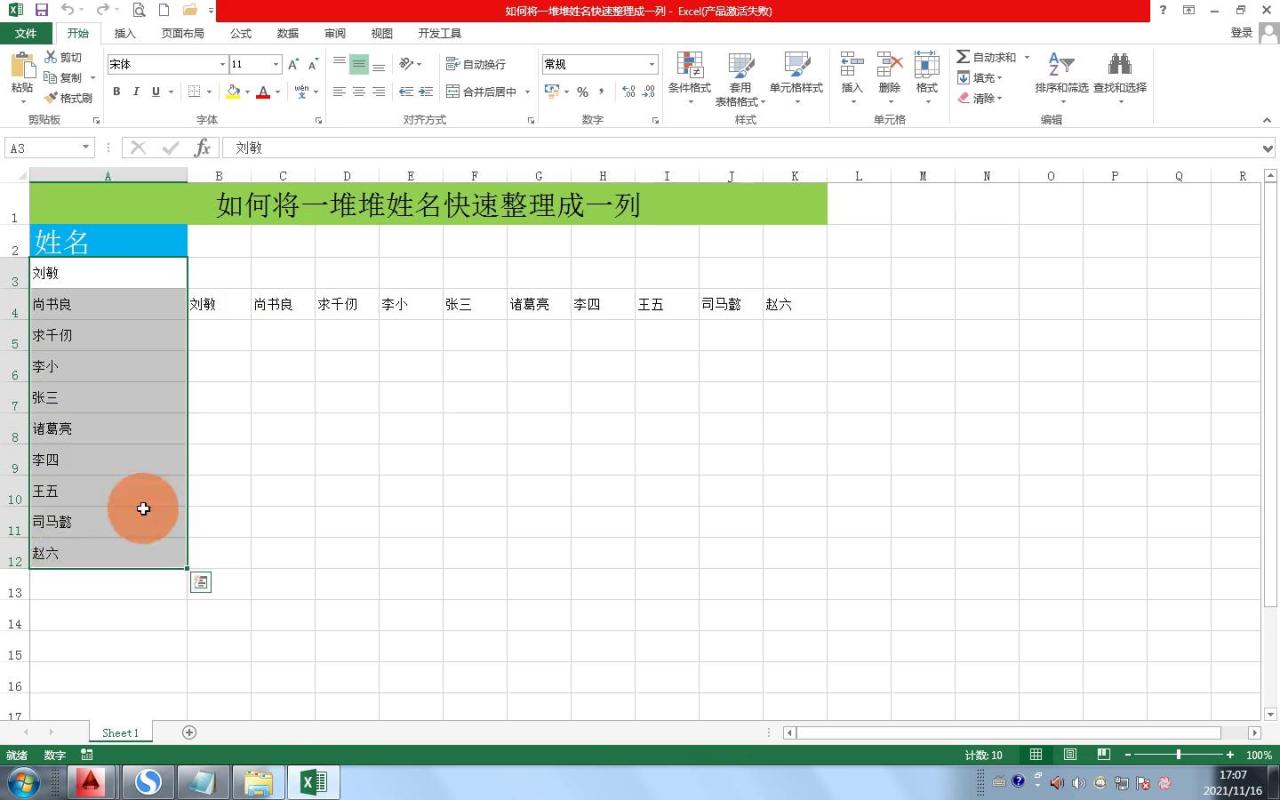Screen dimensions: 1280x800
Task: Increase indent in alignment group
Action: (426, 92)
